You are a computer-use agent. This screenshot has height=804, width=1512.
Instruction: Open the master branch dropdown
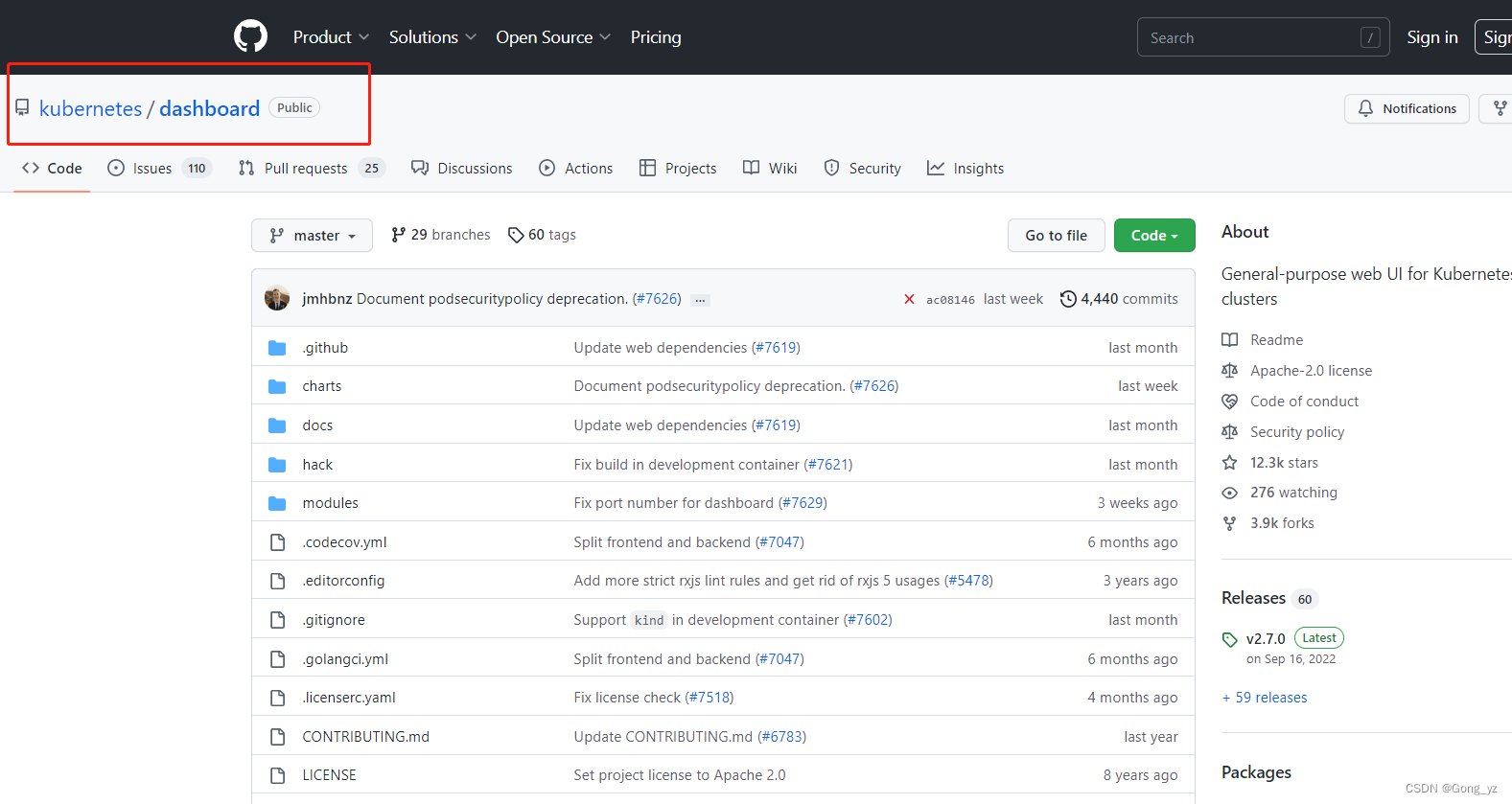click(x=312, y=235)
